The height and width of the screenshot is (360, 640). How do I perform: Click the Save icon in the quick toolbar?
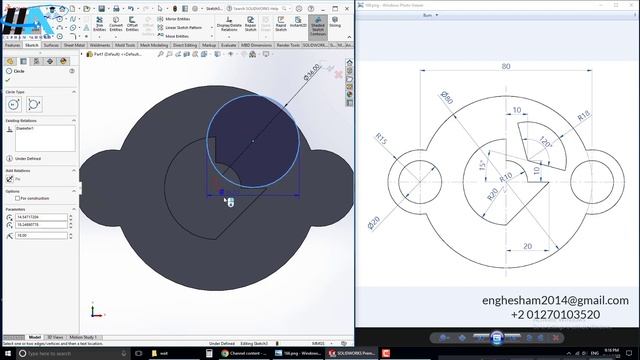click(x=102, y=9)
